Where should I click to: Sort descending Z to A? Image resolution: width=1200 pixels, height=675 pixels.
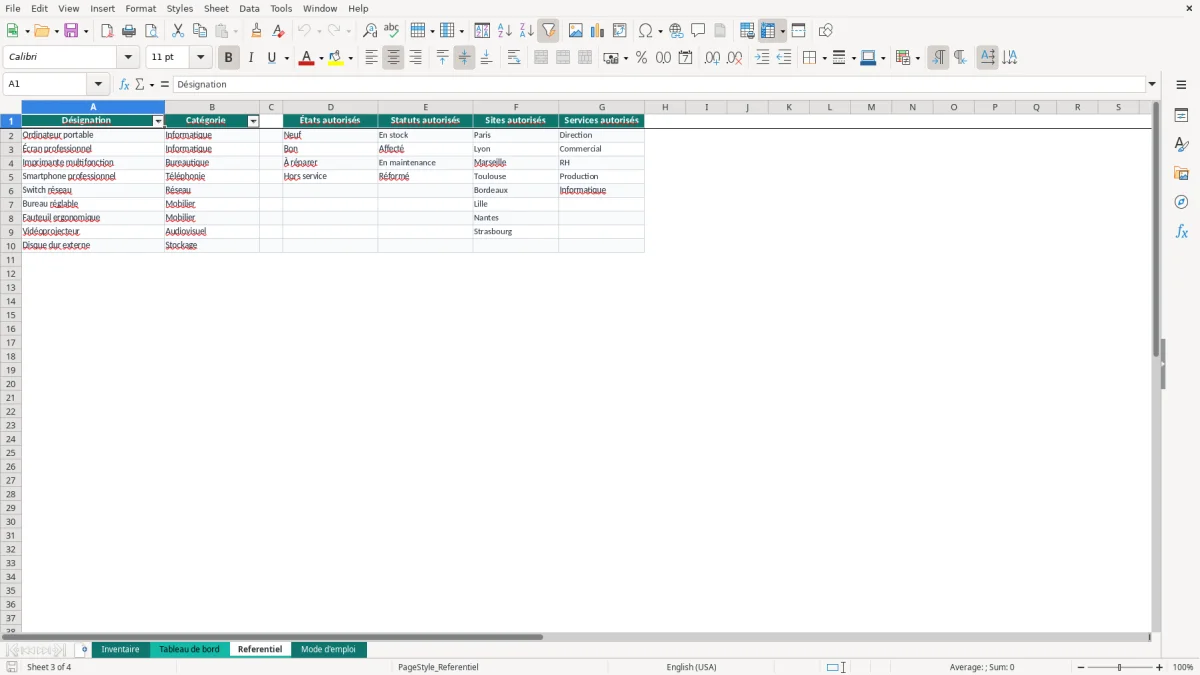tap(527, 30)
